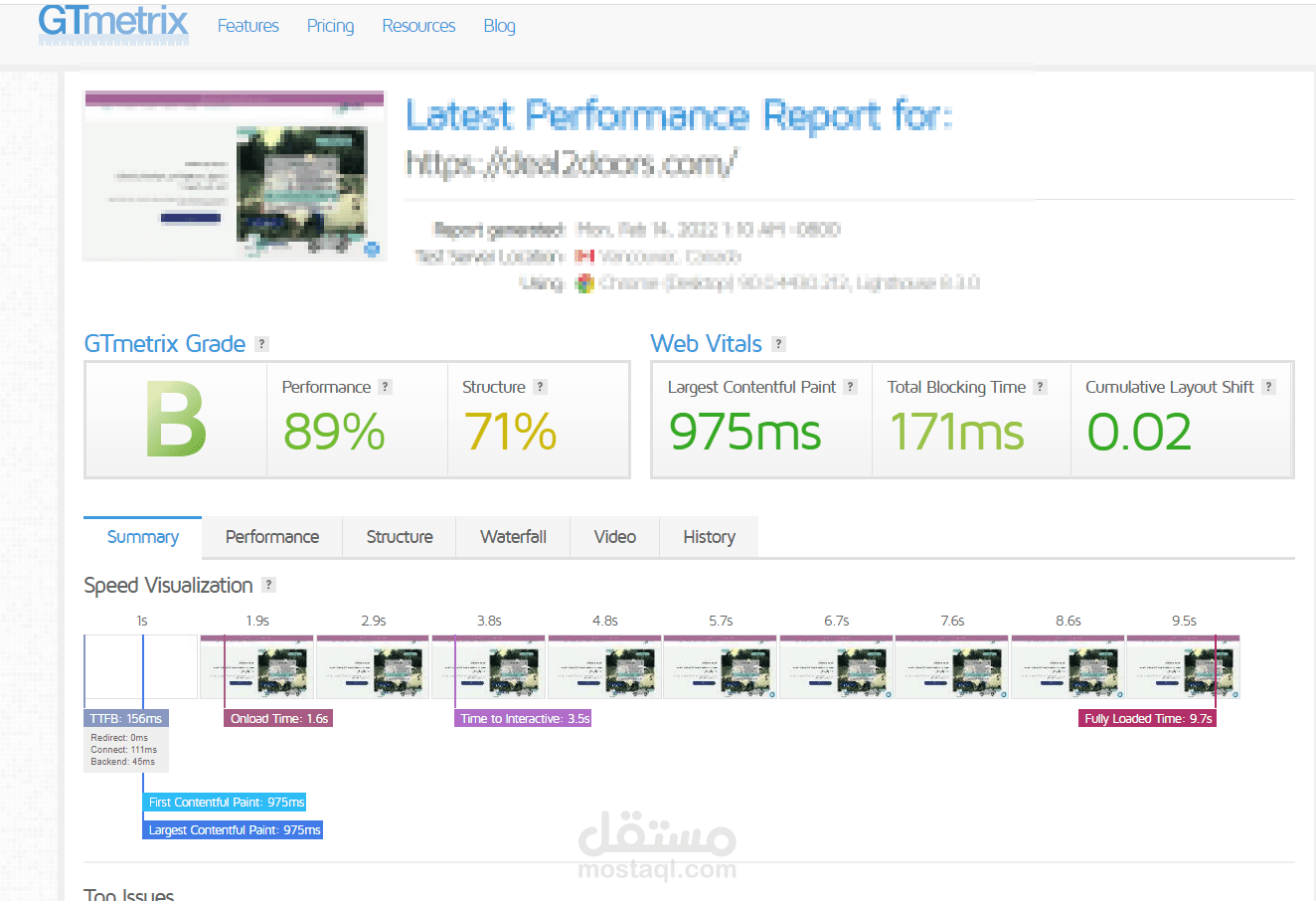The width and height of the screenshot is (1316, 901).
Task: Click the Web Vitals heading
Action: (x=707, y=344)
